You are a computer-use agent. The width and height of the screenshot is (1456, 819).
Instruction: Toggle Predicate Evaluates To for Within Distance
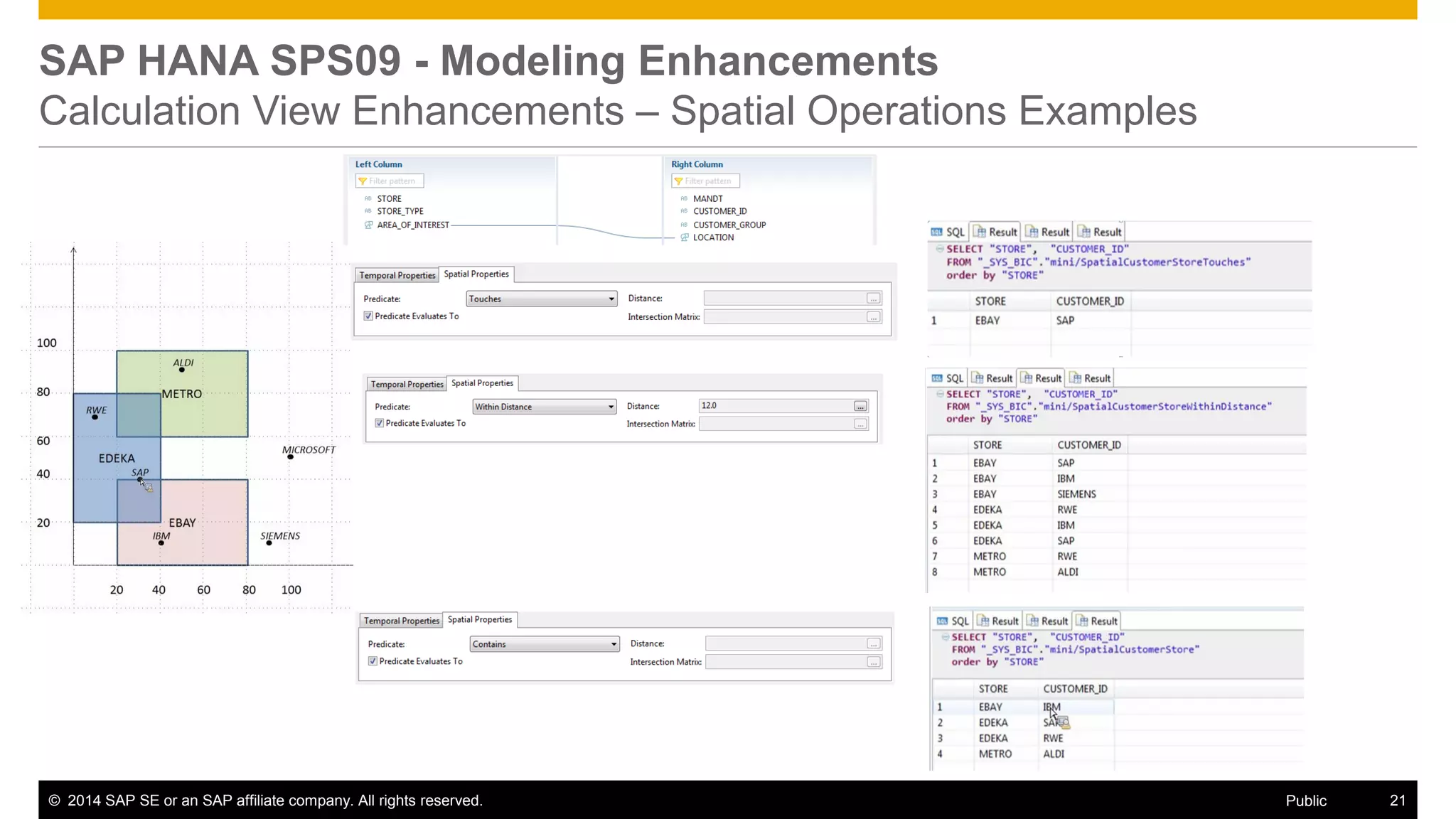pyautogui.click(x=380, y=423)
